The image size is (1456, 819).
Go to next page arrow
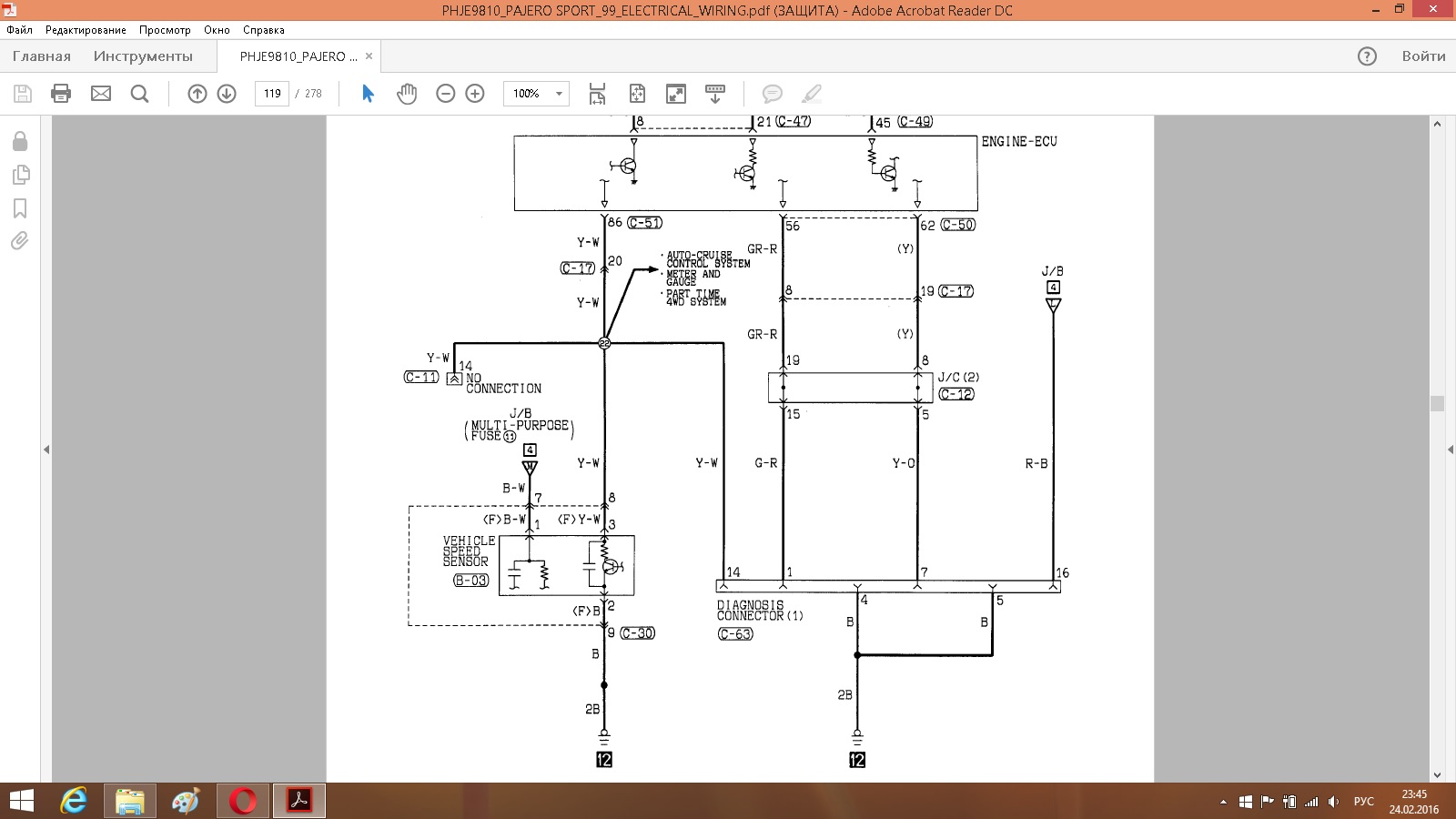click(227, 94)
